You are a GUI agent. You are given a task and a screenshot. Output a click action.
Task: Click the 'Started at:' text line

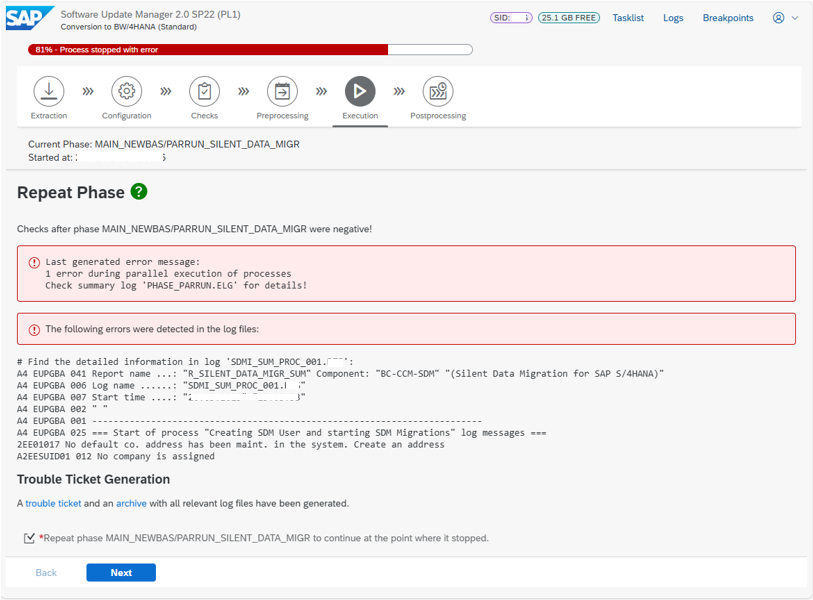(x=97, y=158)
